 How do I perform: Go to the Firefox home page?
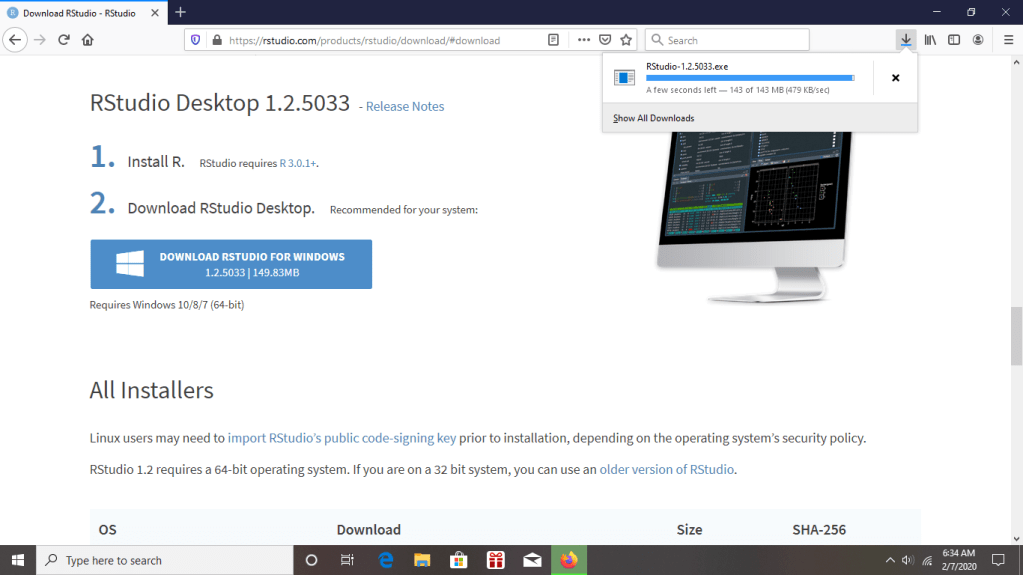88,40
